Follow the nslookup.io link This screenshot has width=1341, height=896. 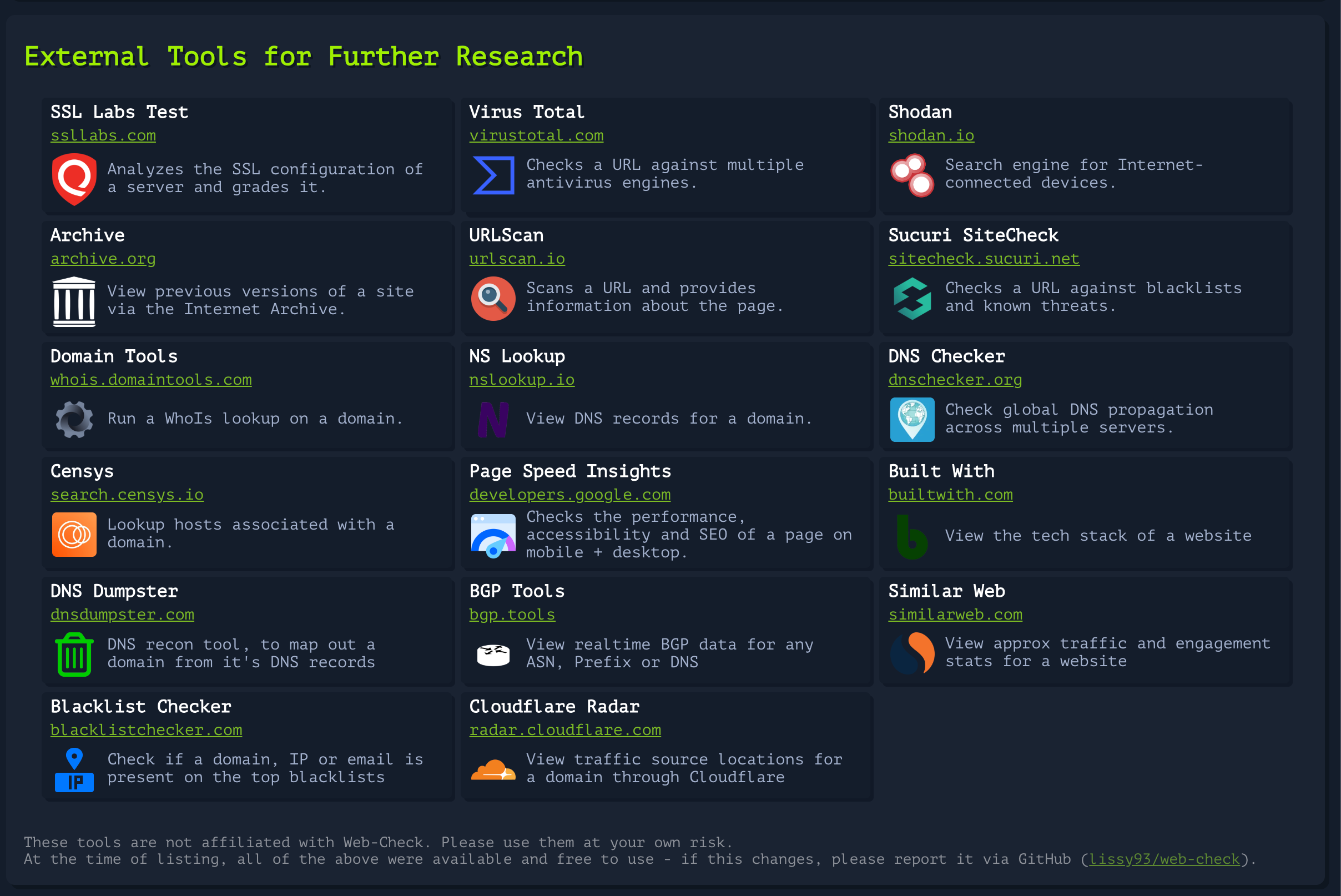click(x=522, y=380)
